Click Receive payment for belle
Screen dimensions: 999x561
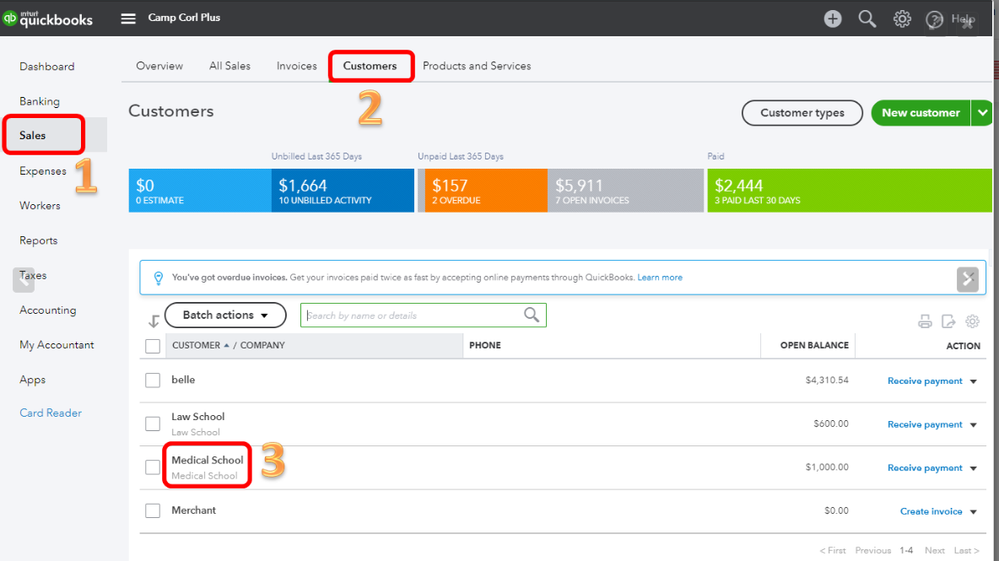point(924,381)
